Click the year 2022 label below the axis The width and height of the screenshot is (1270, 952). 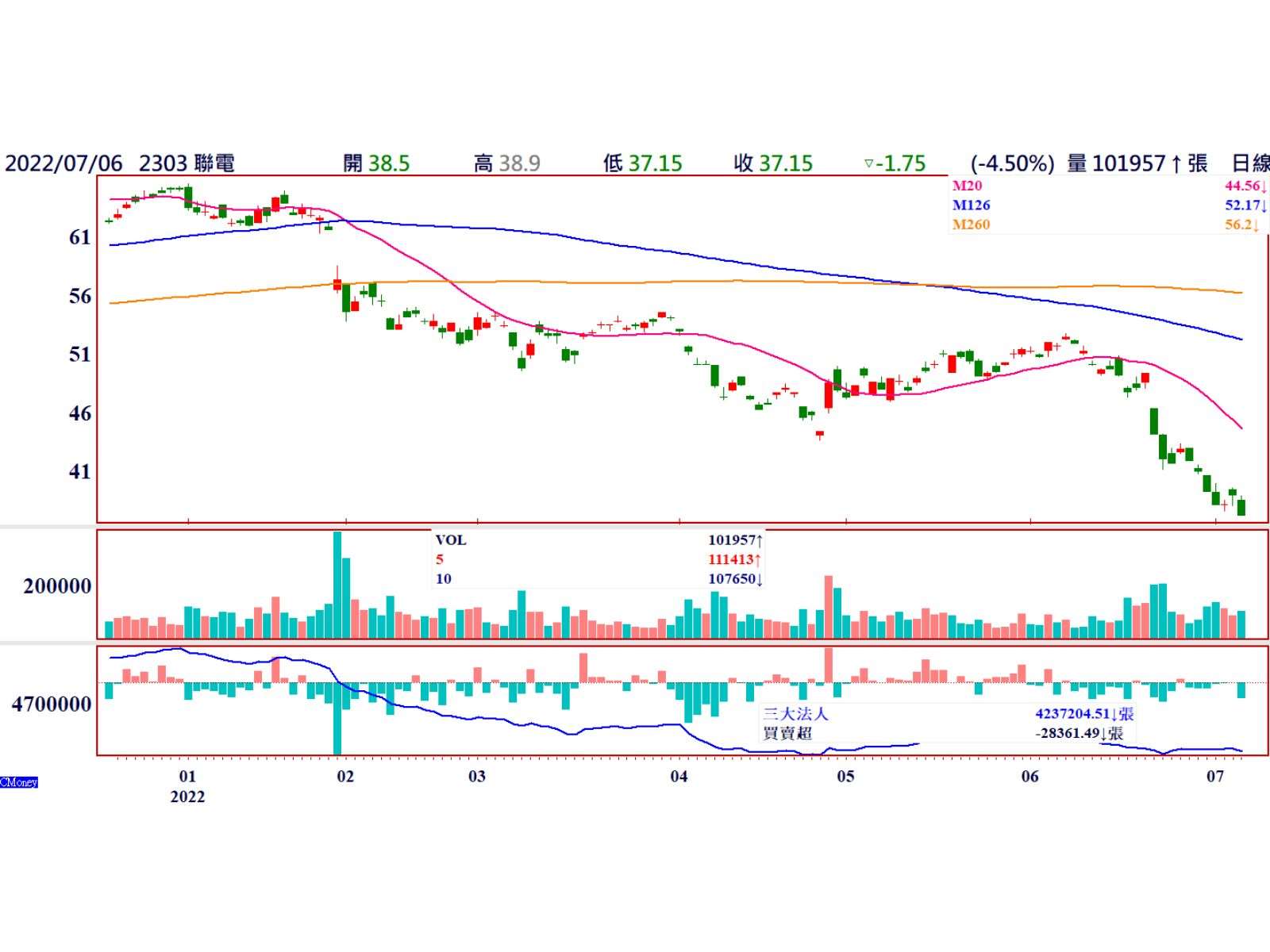[x=187, y=797]
